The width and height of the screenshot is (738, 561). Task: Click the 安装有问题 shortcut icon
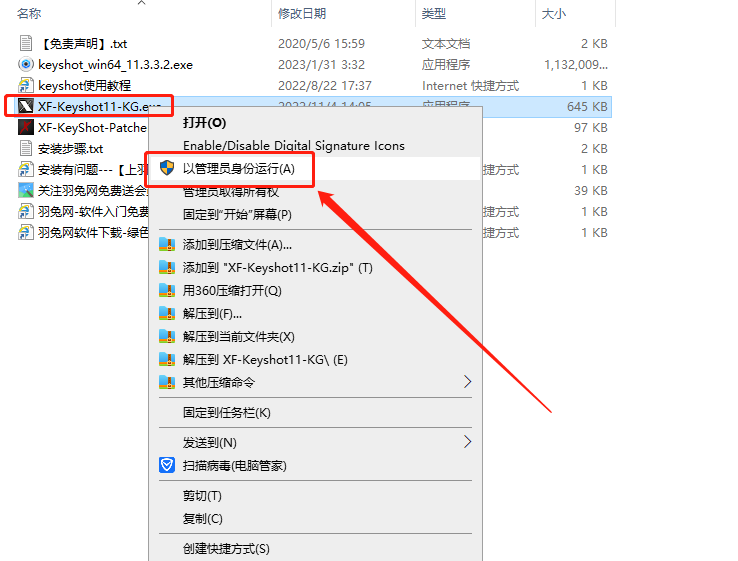coord(26,169)
